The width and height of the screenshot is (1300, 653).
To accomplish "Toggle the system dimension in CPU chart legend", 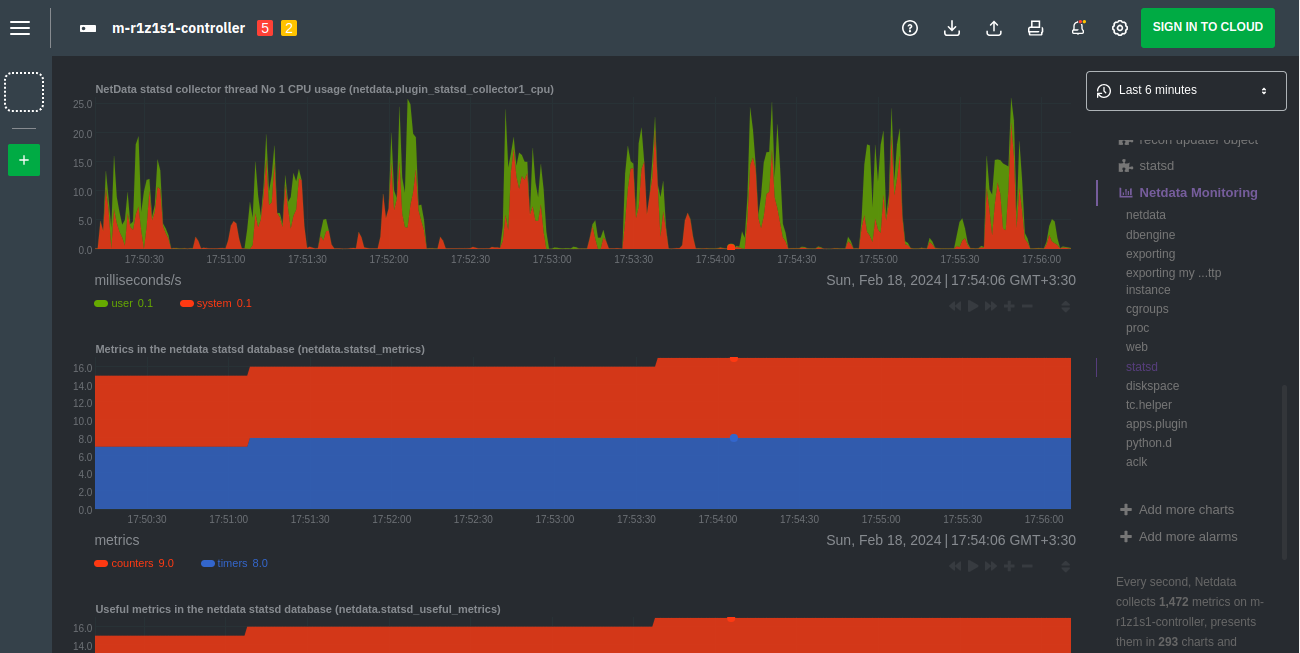I will pyautogui.click(x=213, y=303).
